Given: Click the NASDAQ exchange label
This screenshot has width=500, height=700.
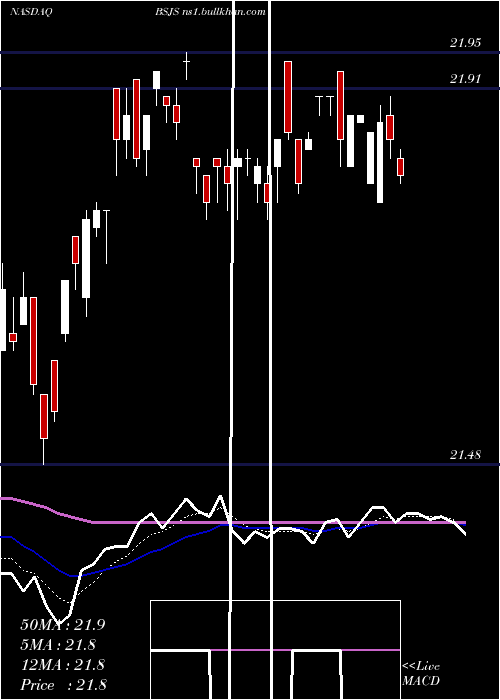Looking at the screenshot, I should (31, 12).
